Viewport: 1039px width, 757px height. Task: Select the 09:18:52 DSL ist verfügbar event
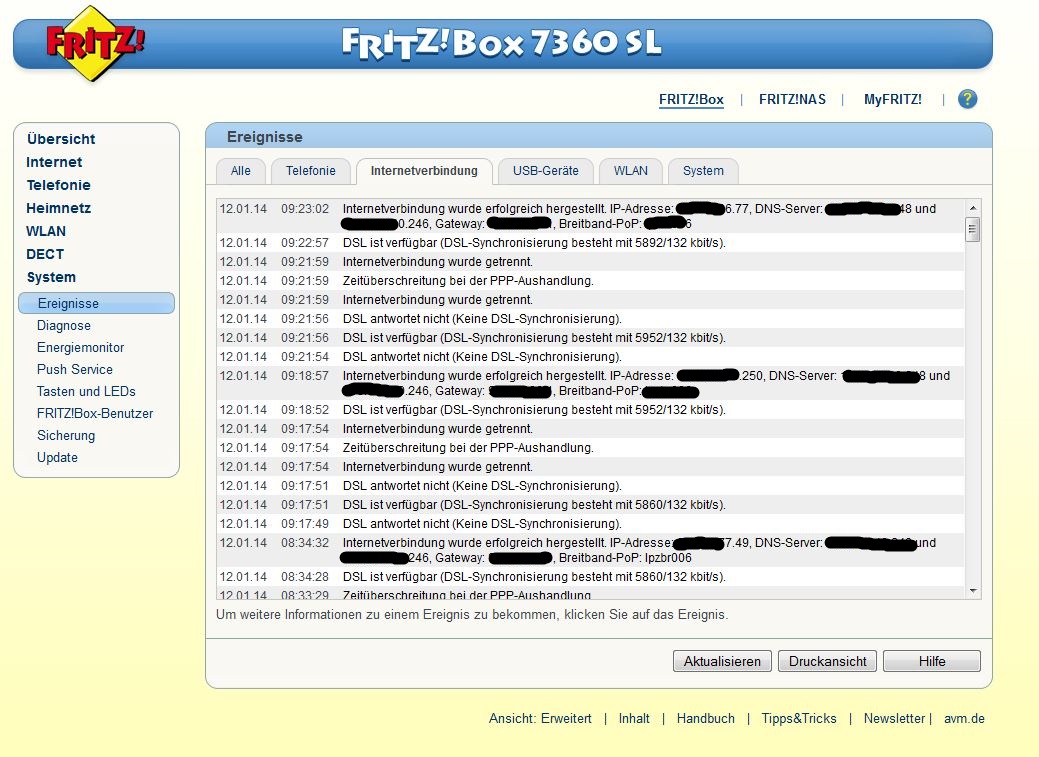pos(591,410)
